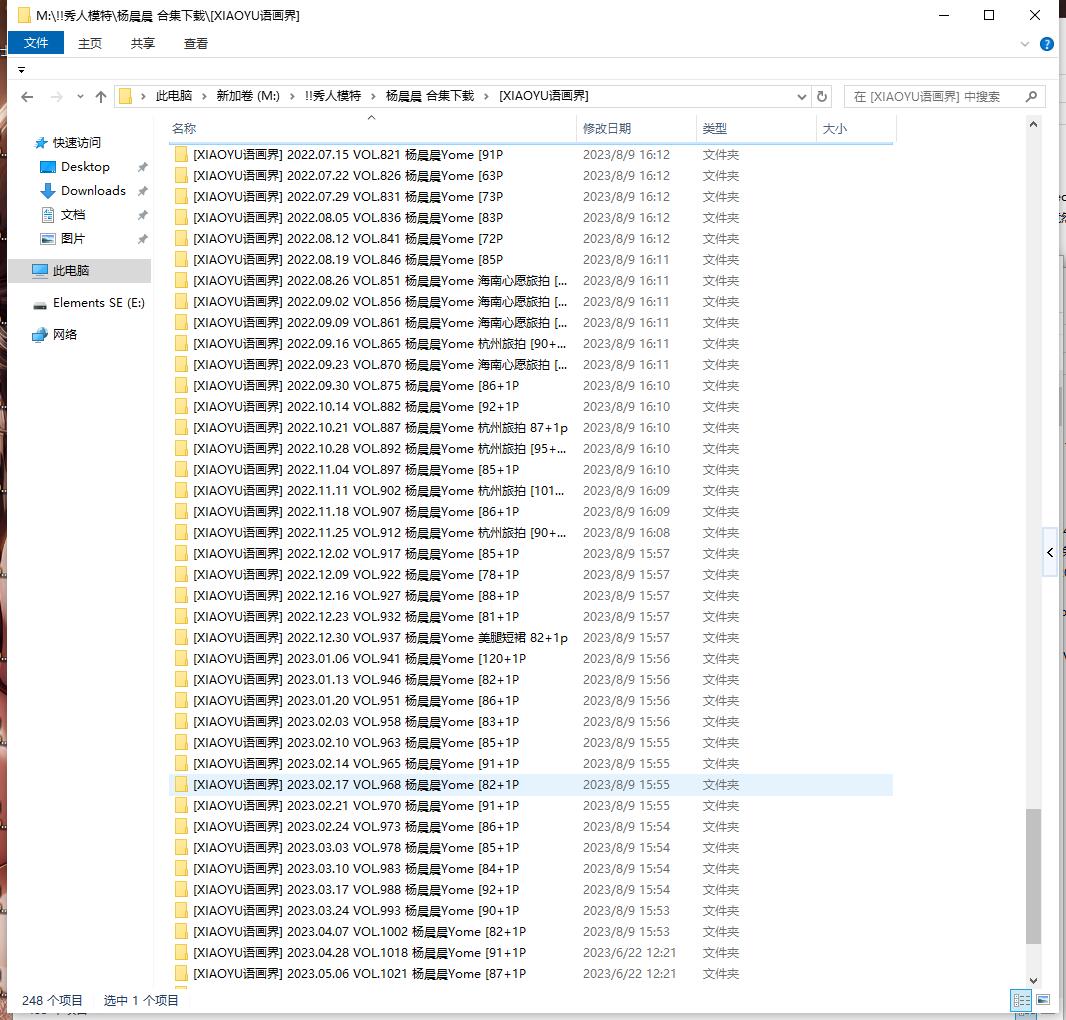Viewport: 1066px width, 1020px height.
Task: Select 快速访问 in navigation pane
Action: 77,143
